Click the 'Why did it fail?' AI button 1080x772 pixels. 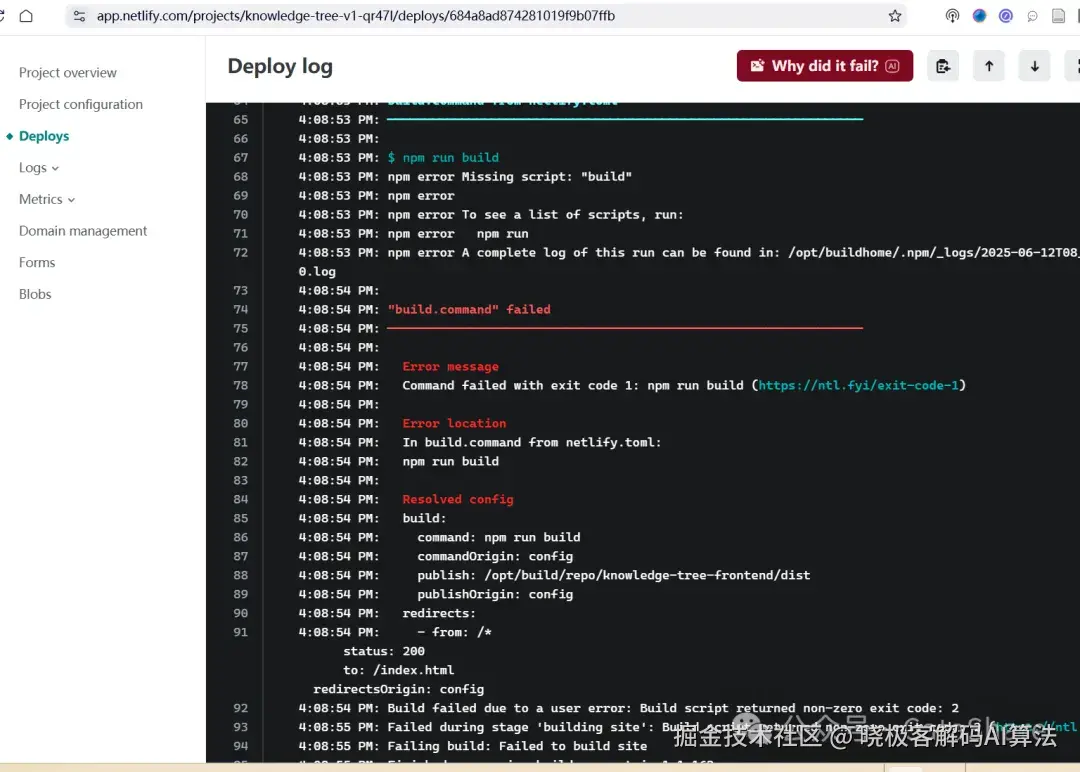(x=824, y=66)
